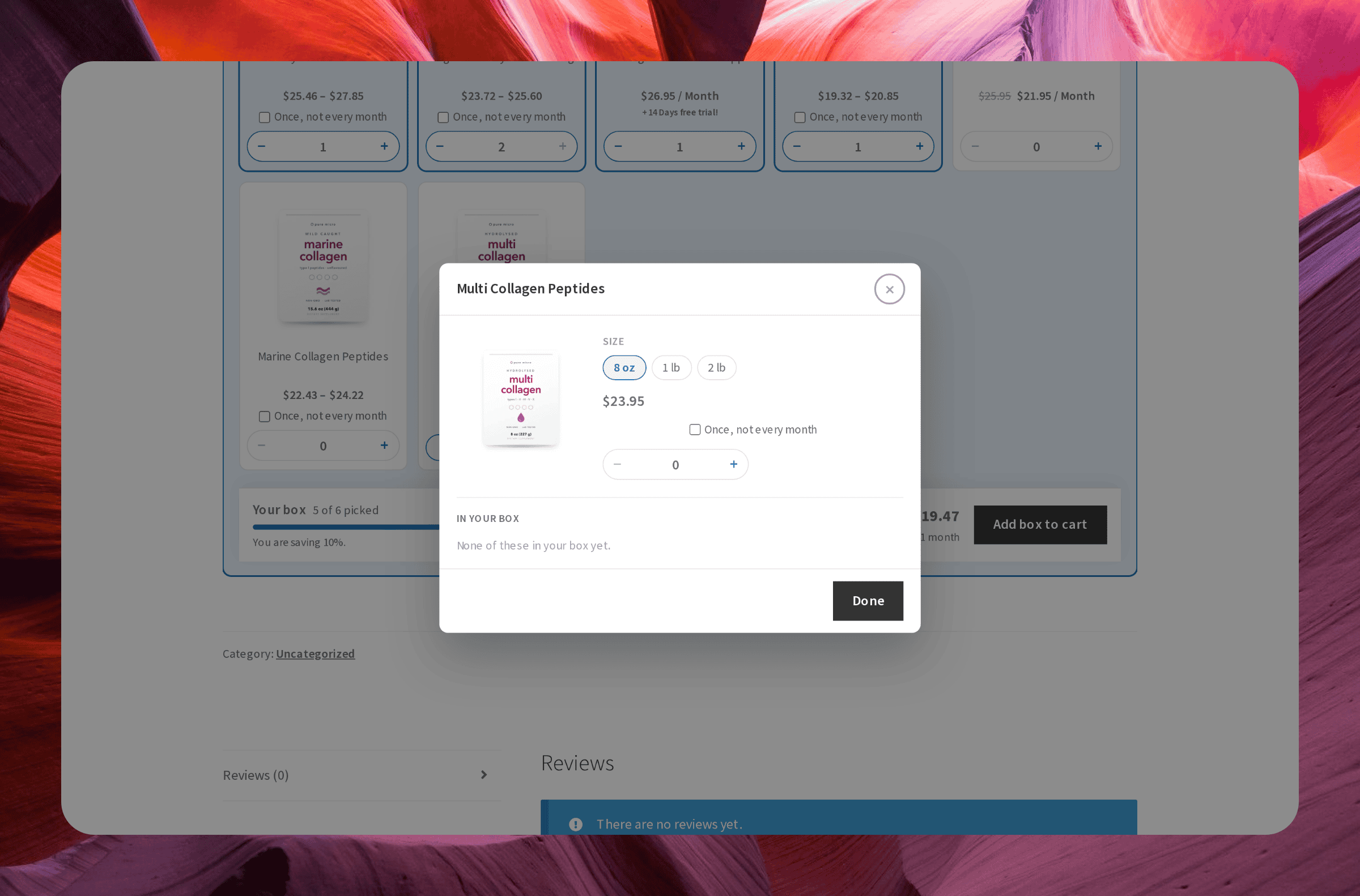Tick 'Once' checkbox under $25.46 – $27.85

(264, 117)
